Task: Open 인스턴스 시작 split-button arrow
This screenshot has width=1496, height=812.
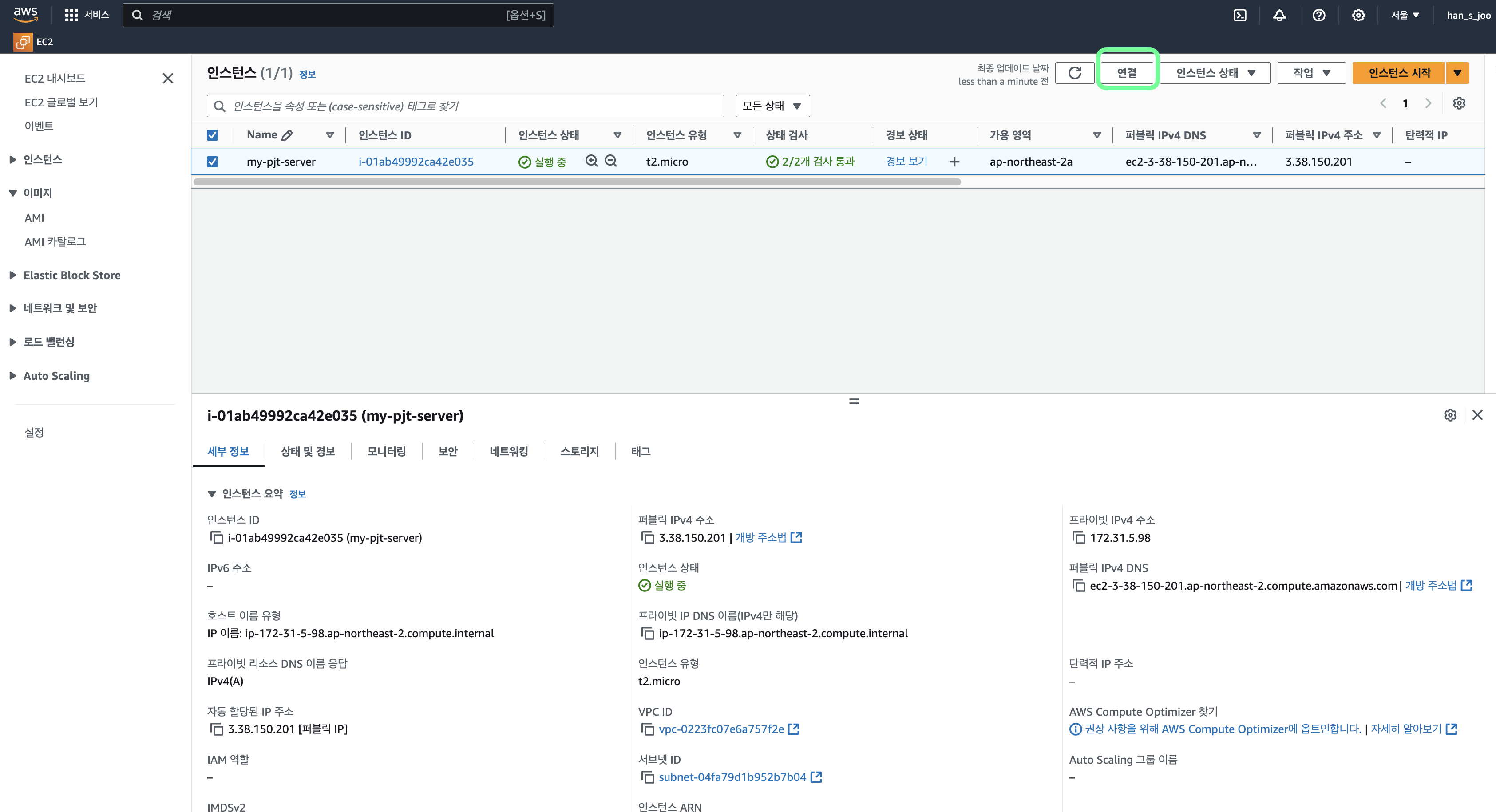Action: coord(1457,73)
